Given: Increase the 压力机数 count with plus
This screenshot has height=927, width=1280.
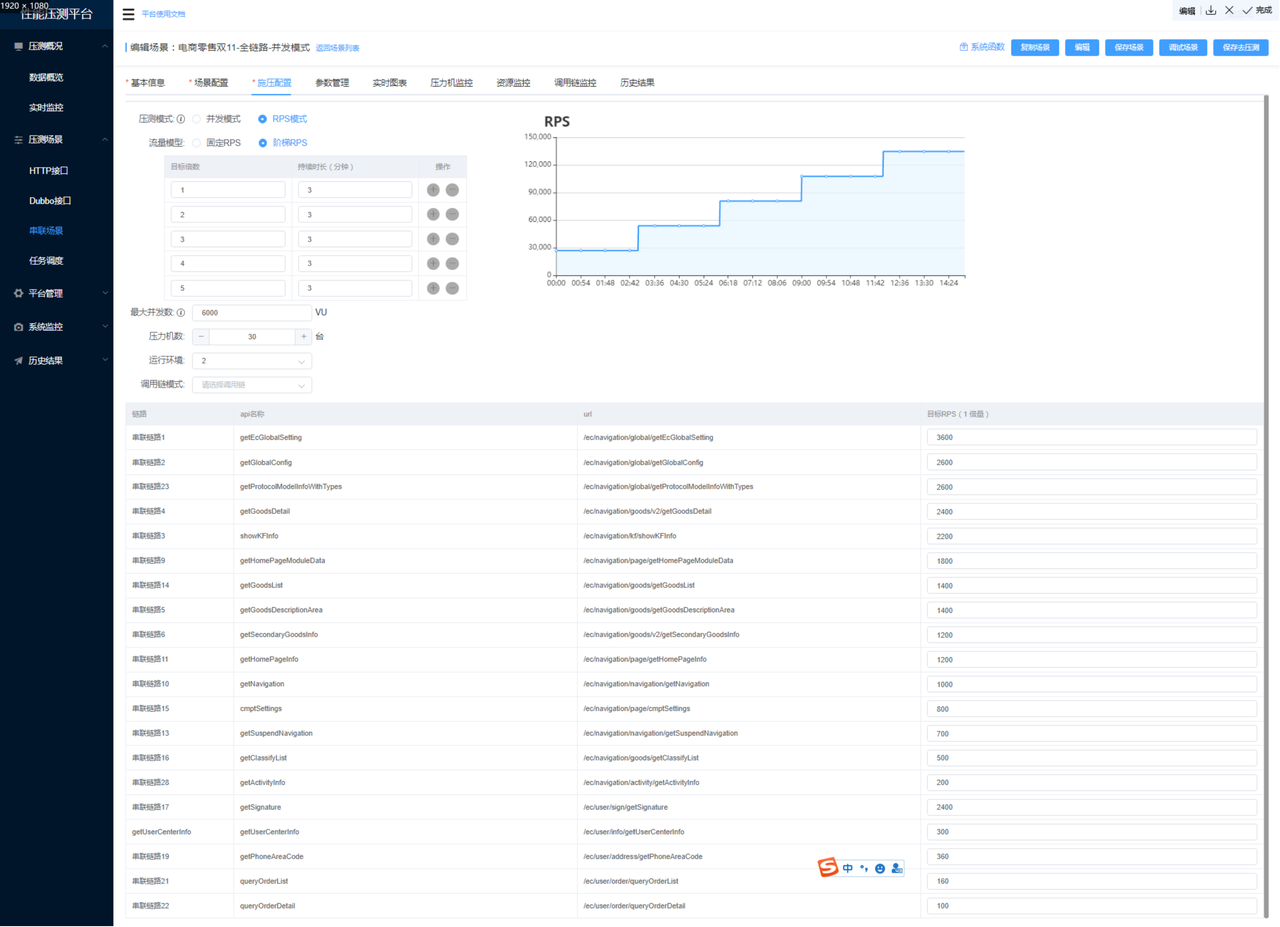Looking at the screenshot, I should point(303,337).
